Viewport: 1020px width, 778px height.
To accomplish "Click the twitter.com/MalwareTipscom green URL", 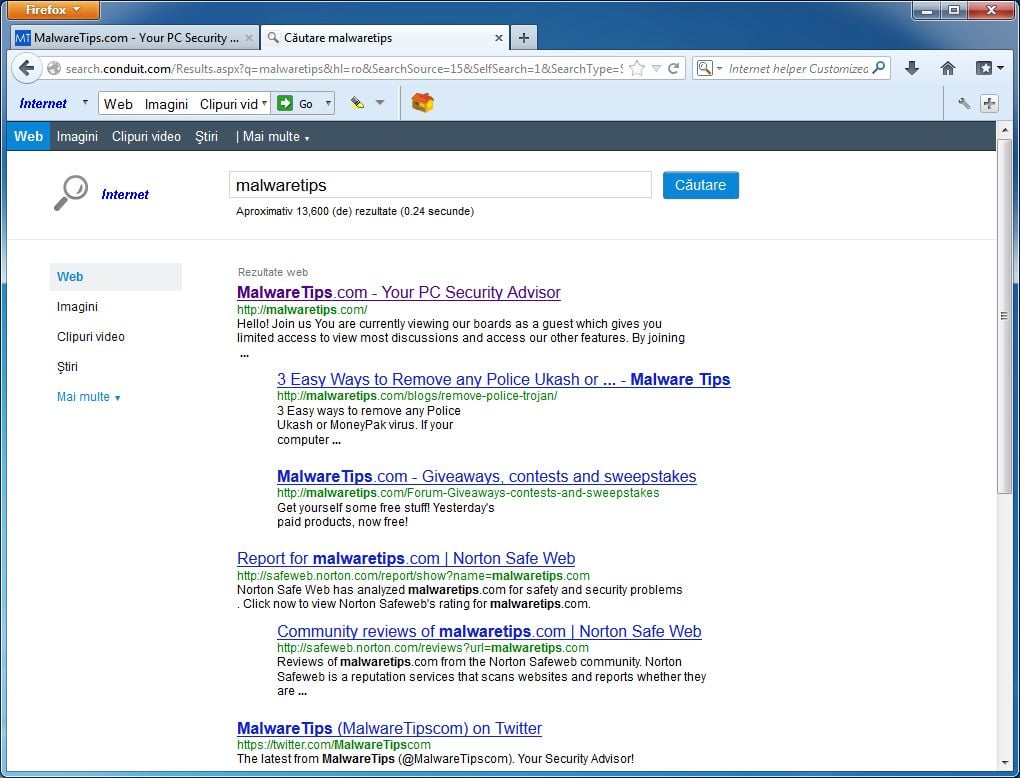I will click(334, 744).
